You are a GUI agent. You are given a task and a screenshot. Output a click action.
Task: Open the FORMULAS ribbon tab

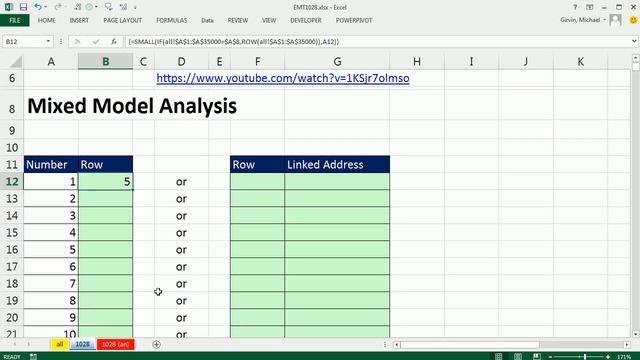coord(171,20)
